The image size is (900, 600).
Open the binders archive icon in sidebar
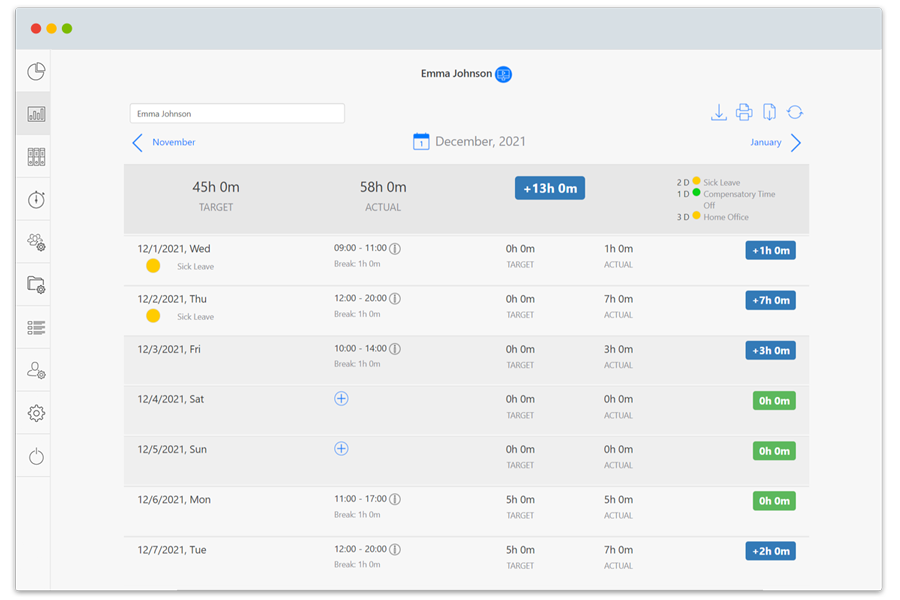coord(36,157)
